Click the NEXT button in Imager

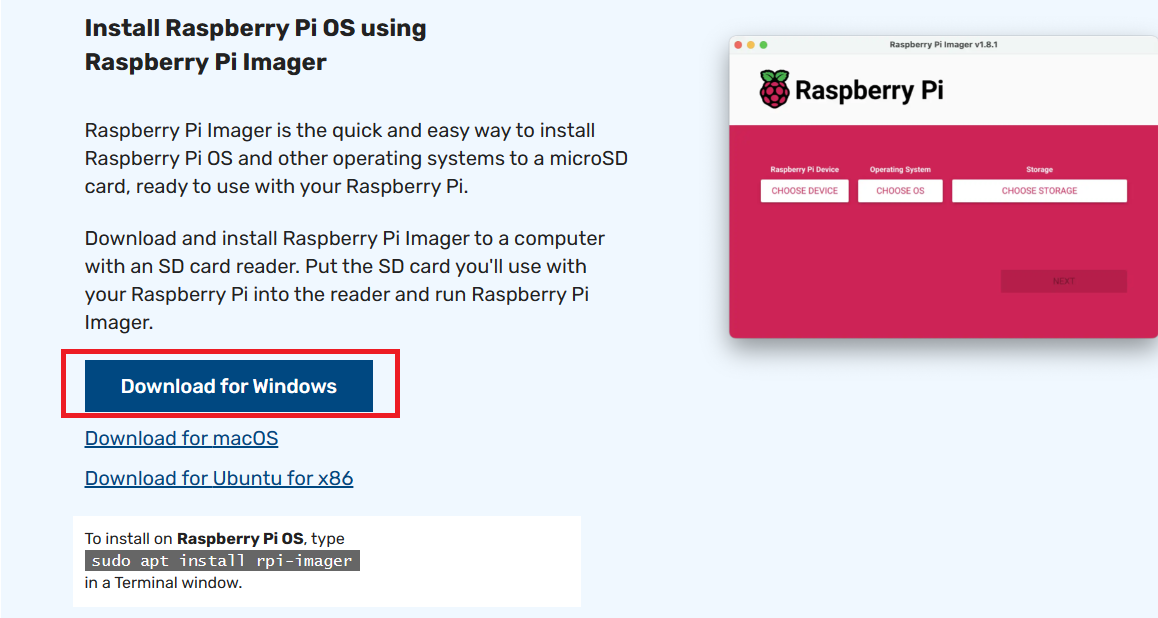tap(1063, 281)
